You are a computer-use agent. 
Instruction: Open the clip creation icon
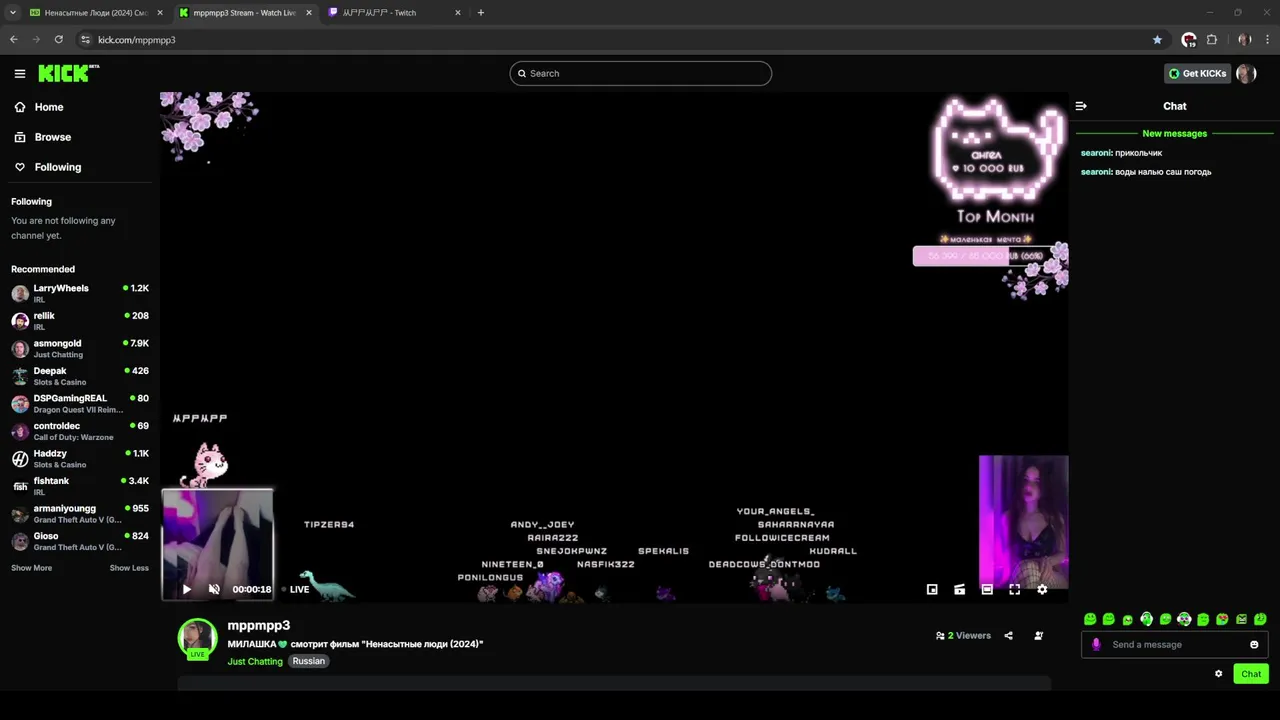pyautogui.click(x=960, y=589)
